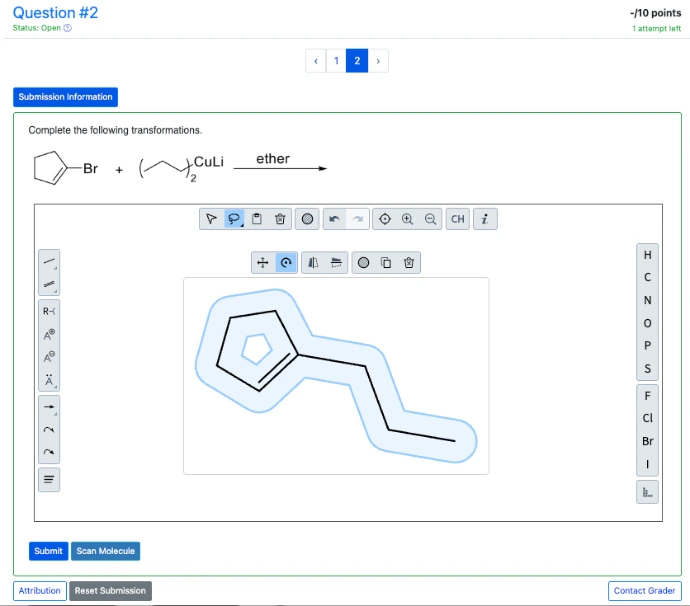690x606 pixels.
Task: Choose bromine Br element
Action: (x=647, y=441)
